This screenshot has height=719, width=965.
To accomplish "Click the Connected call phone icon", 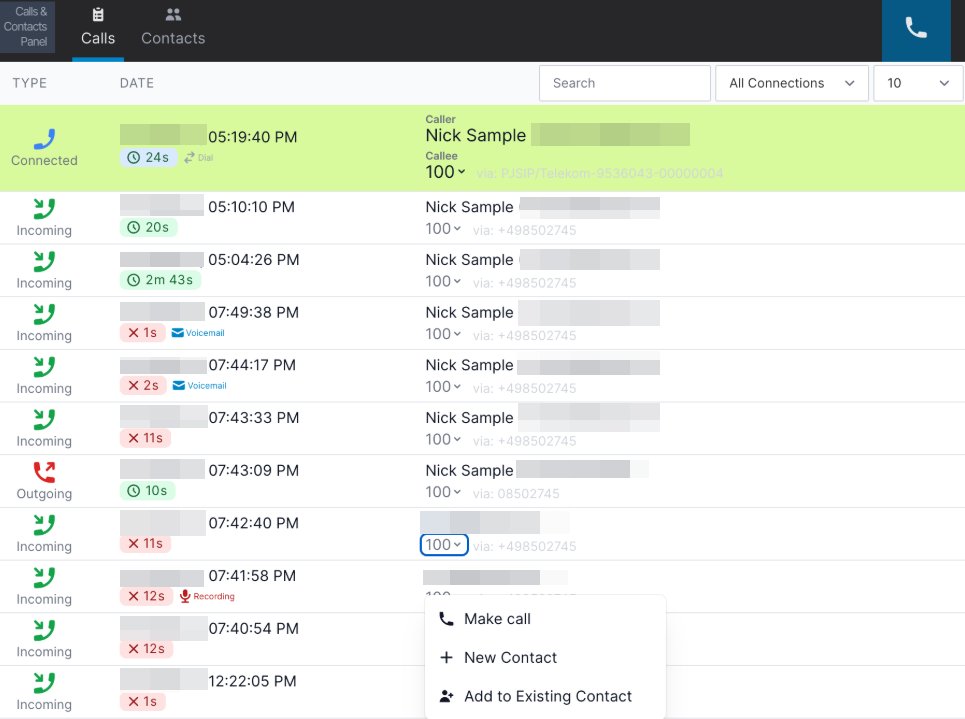I will coord(44,139).
